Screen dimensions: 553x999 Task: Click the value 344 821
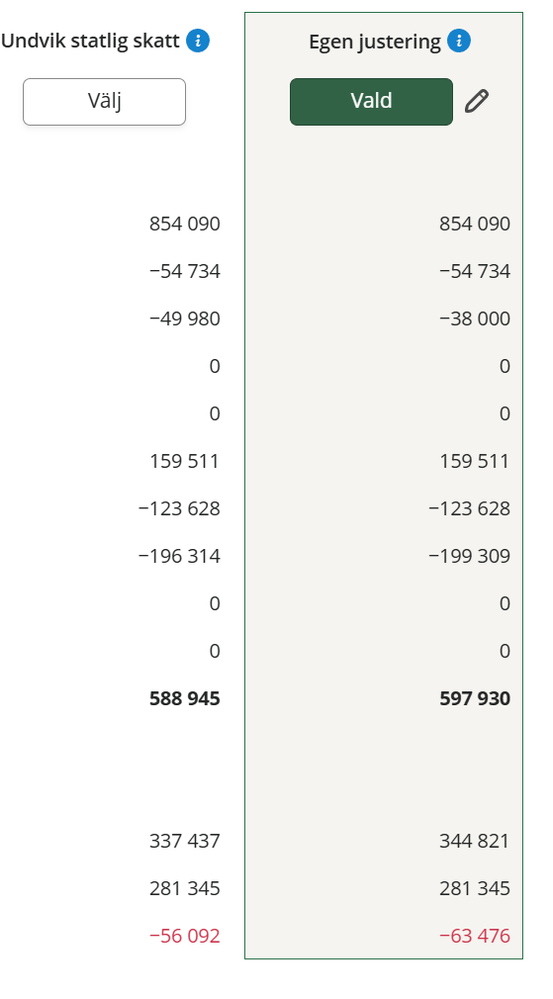click(x=475, y=841)
